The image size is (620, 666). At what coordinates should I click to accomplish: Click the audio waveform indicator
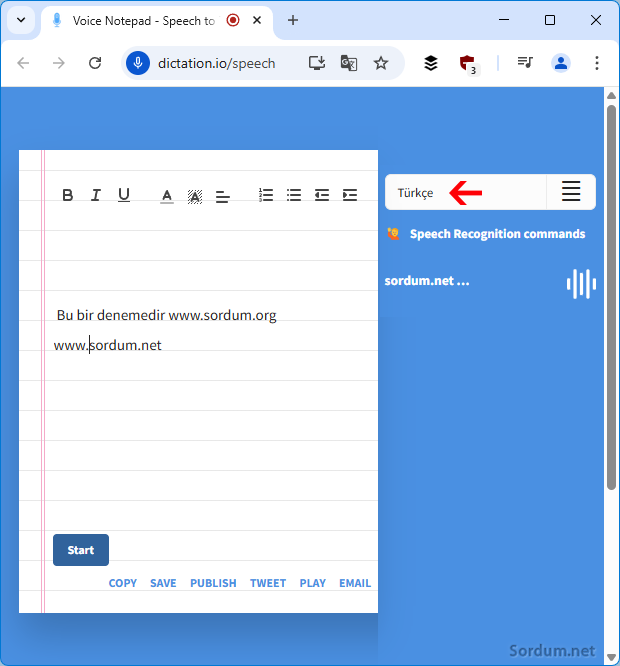point(581,284)
